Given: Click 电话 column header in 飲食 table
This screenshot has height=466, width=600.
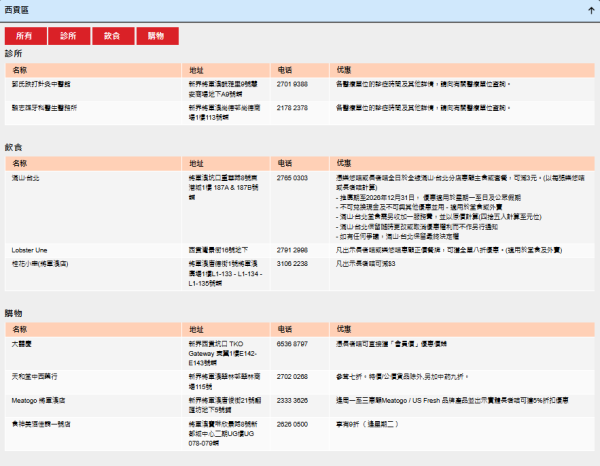Looking at the screenshot, I should (x=285, y=163).
